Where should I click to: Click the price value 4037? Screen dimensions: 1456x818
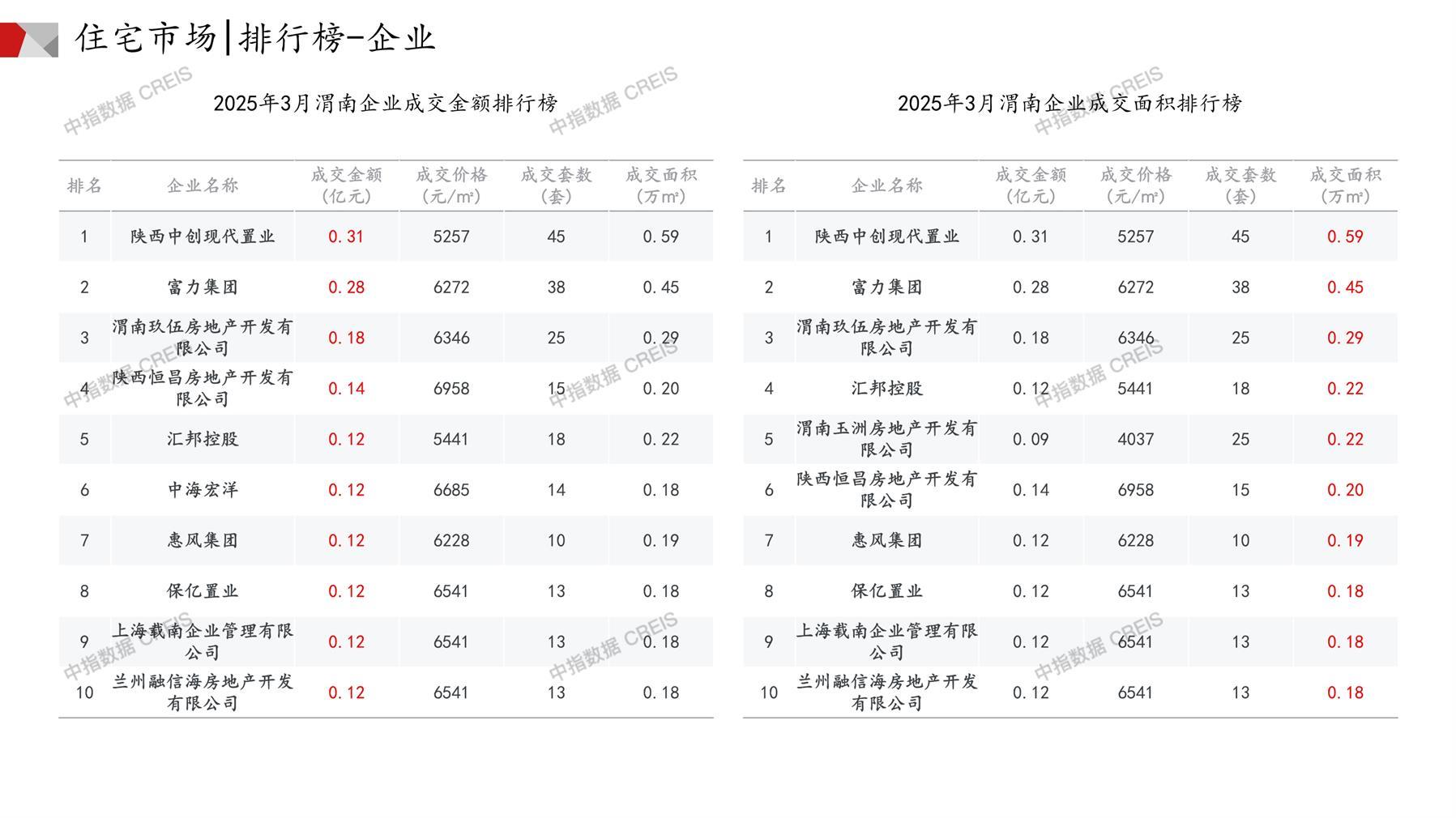point(1135,439)
